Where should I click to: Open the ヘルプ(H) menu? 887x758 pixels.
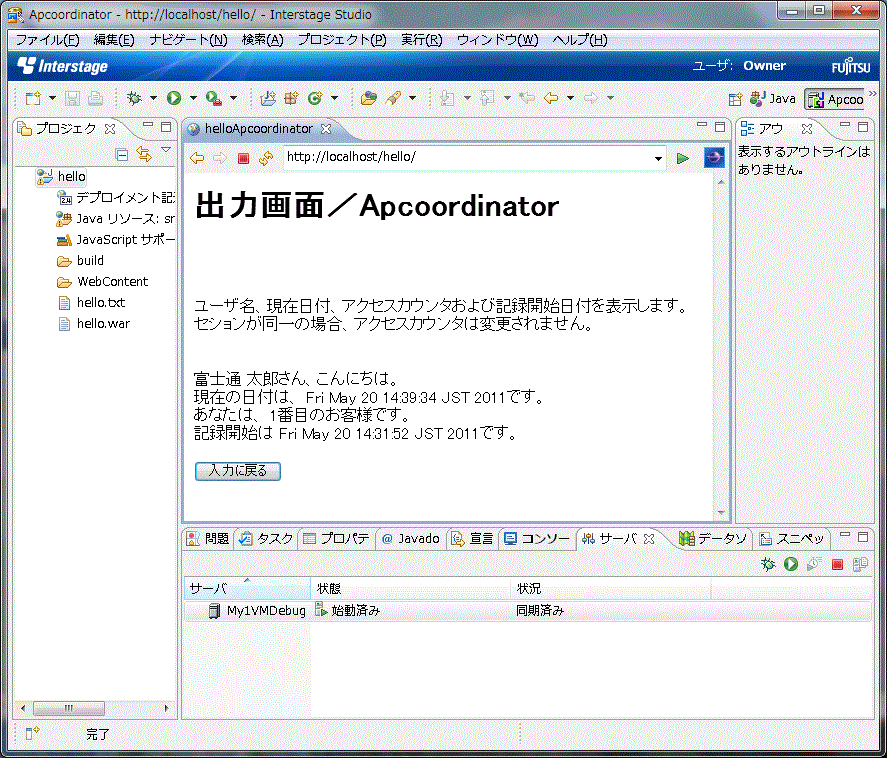pos(580,40)
